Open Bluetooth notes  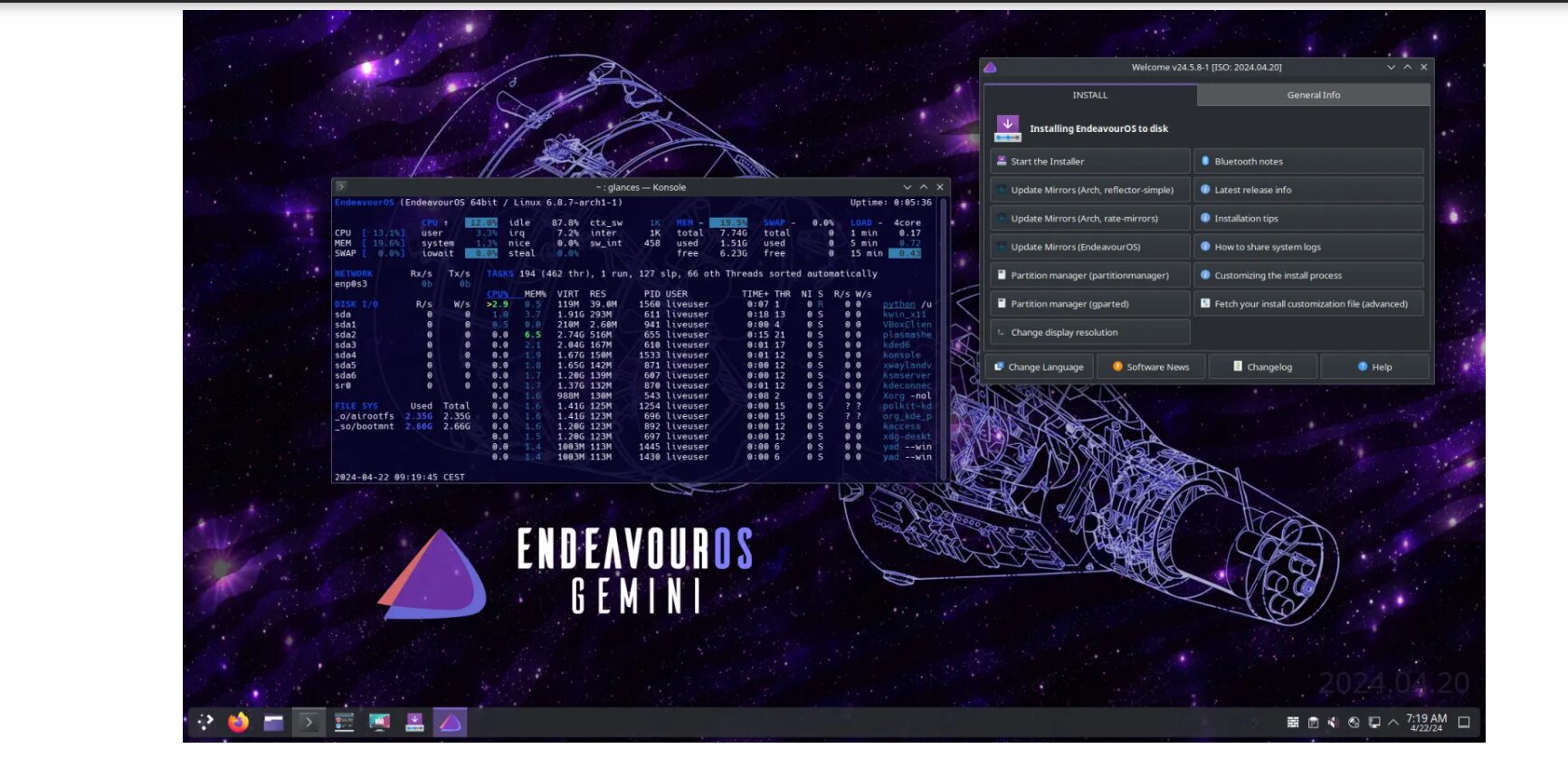pos(1308,161)
